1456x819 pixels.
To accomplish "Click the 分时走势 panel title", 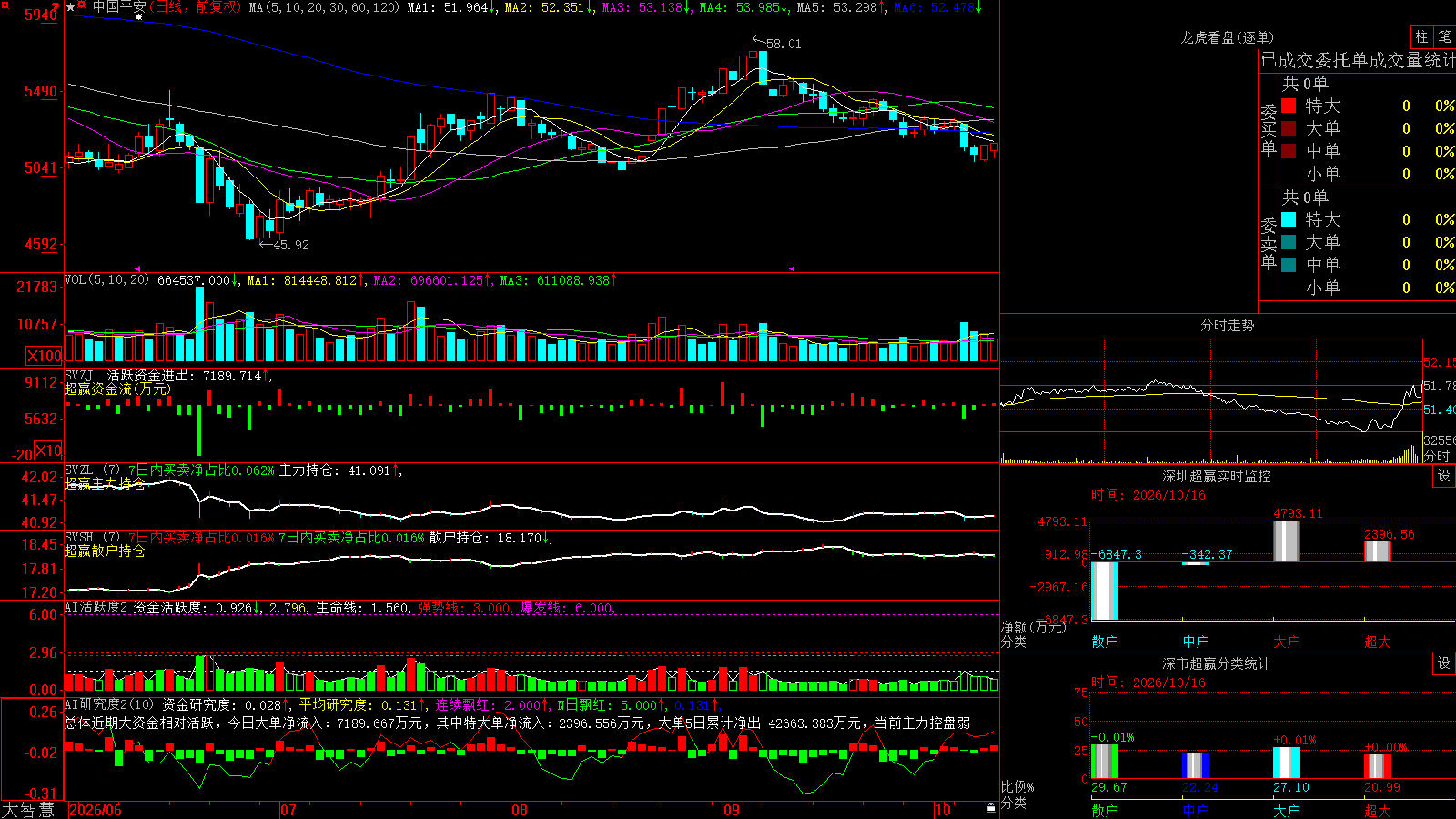I will pos(1227,325).
